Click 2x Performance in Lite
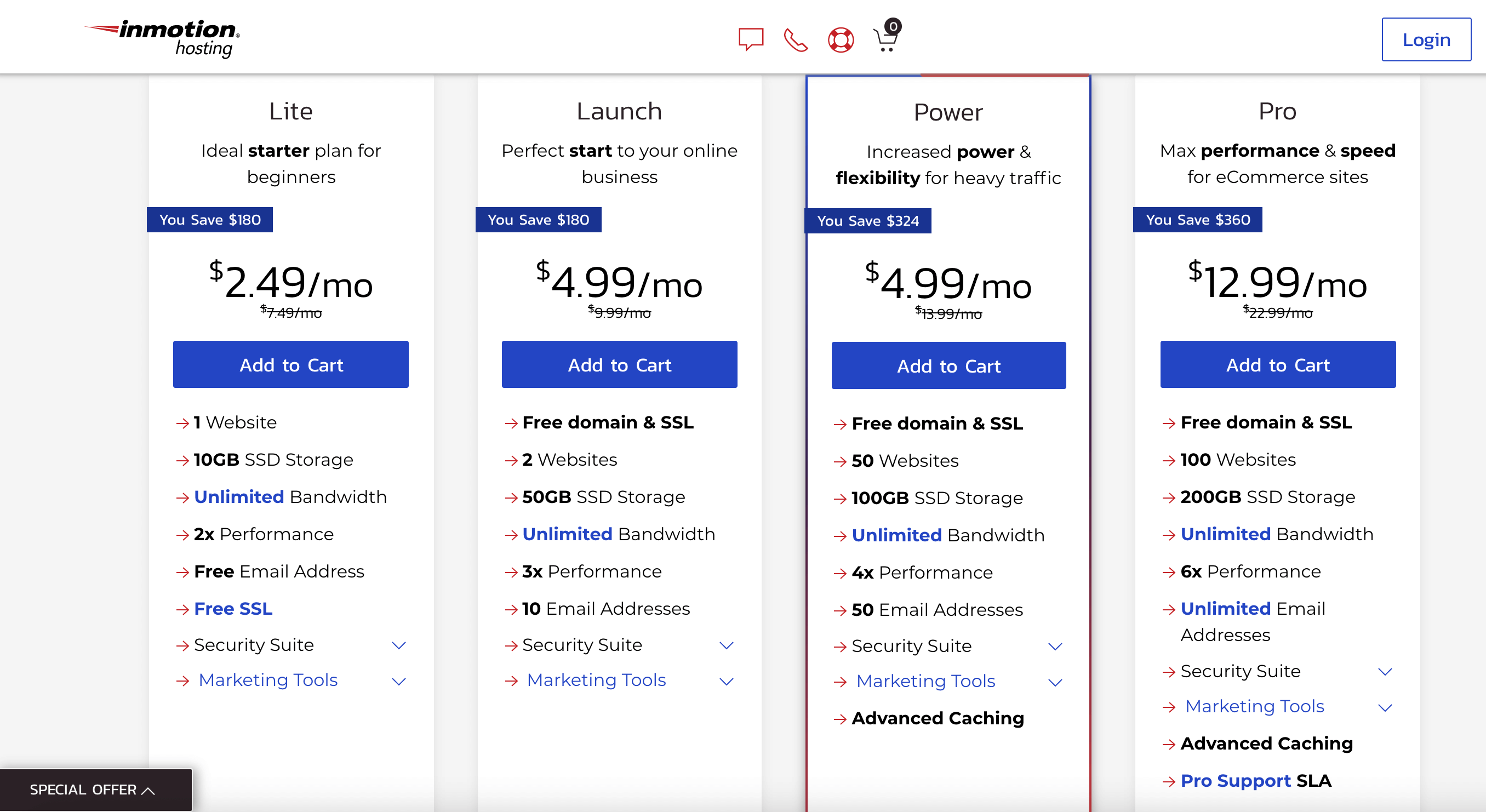This screenshot has width=1486, height=812. [264, 534]
